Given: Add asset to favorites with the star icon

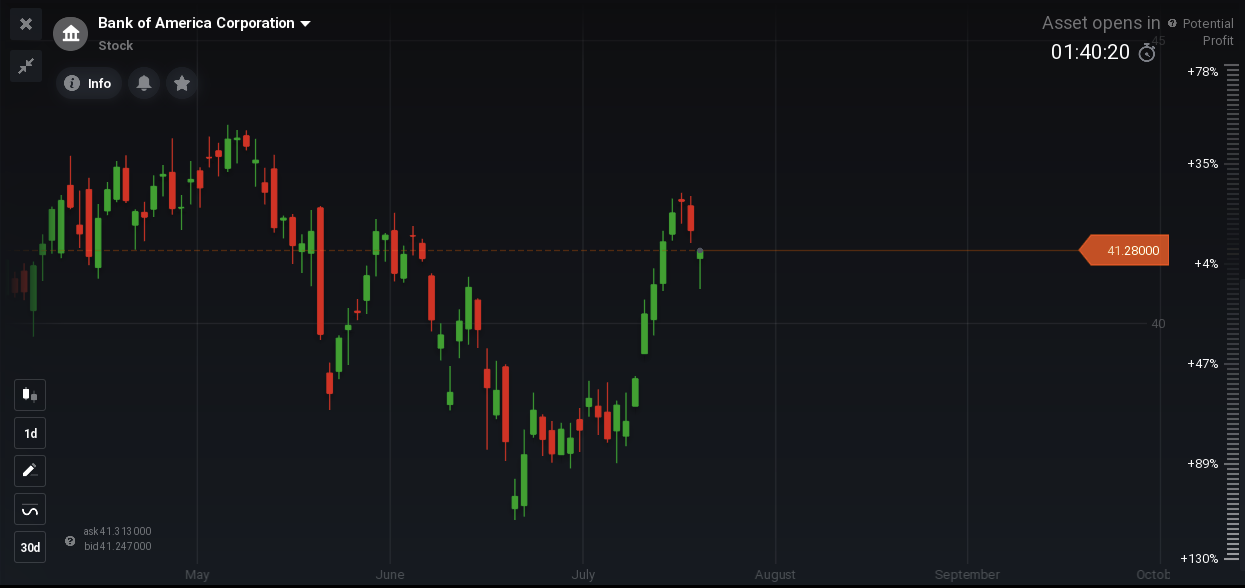Looking at the screenshot, I should [181, 84].
